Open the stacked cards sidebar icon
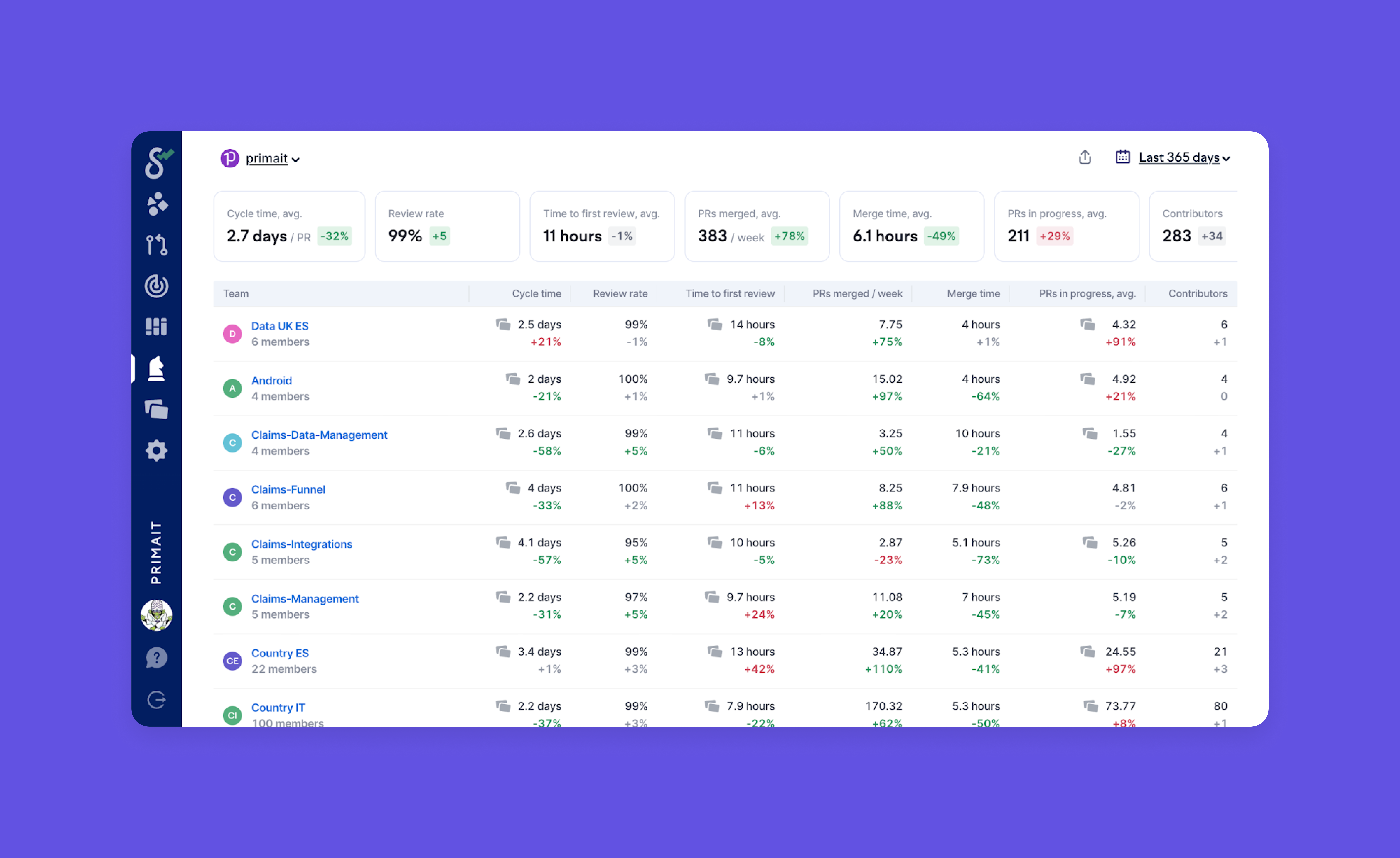1400x858 pixels. point(156,409)
